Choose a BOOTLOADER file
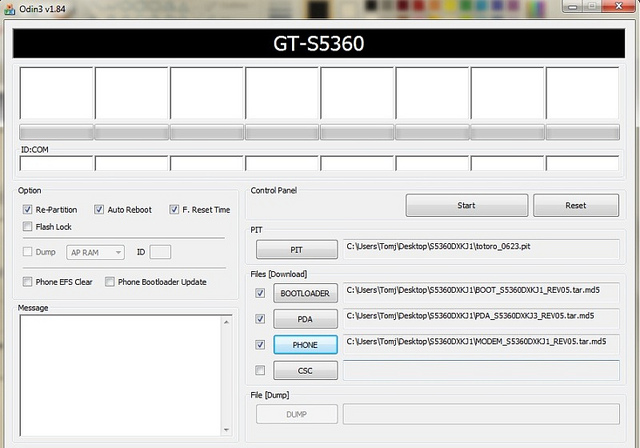Screen dimensions: 640x448 pyautogui.click(x=305, y=293)
